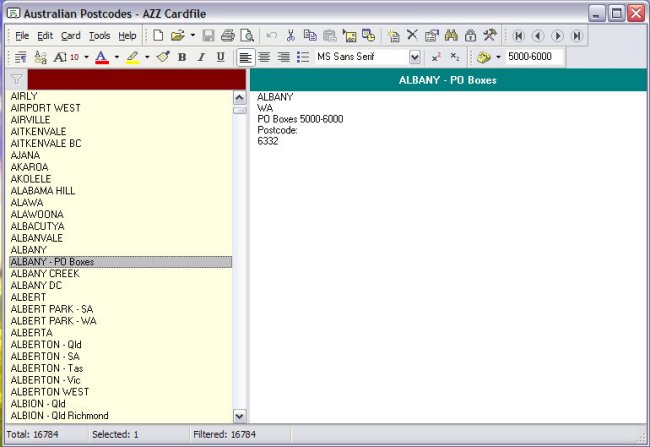Click the telephone dial icon

(x=483, y=57)
